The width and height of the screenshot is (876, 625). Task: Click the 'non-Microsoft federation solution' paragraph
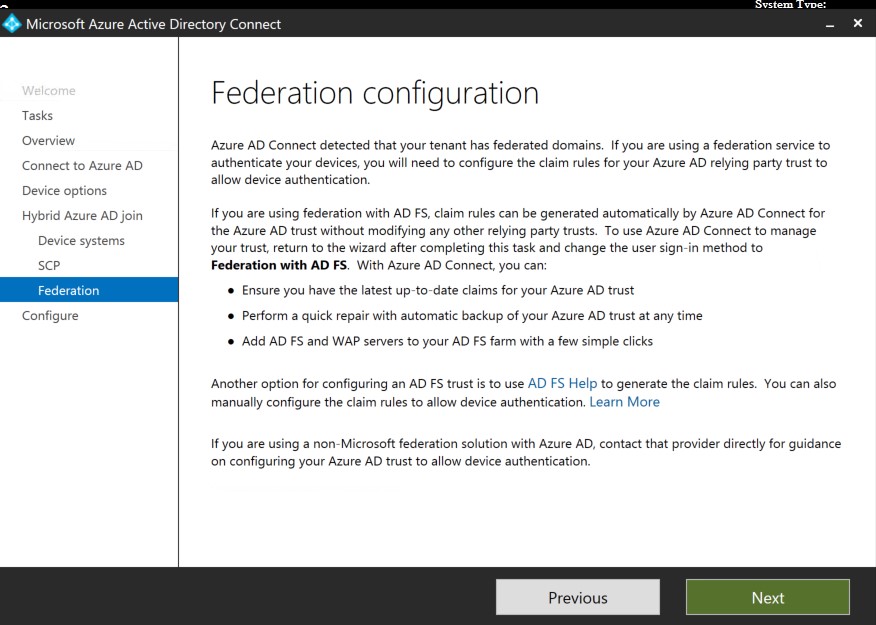tap(526, 452)
